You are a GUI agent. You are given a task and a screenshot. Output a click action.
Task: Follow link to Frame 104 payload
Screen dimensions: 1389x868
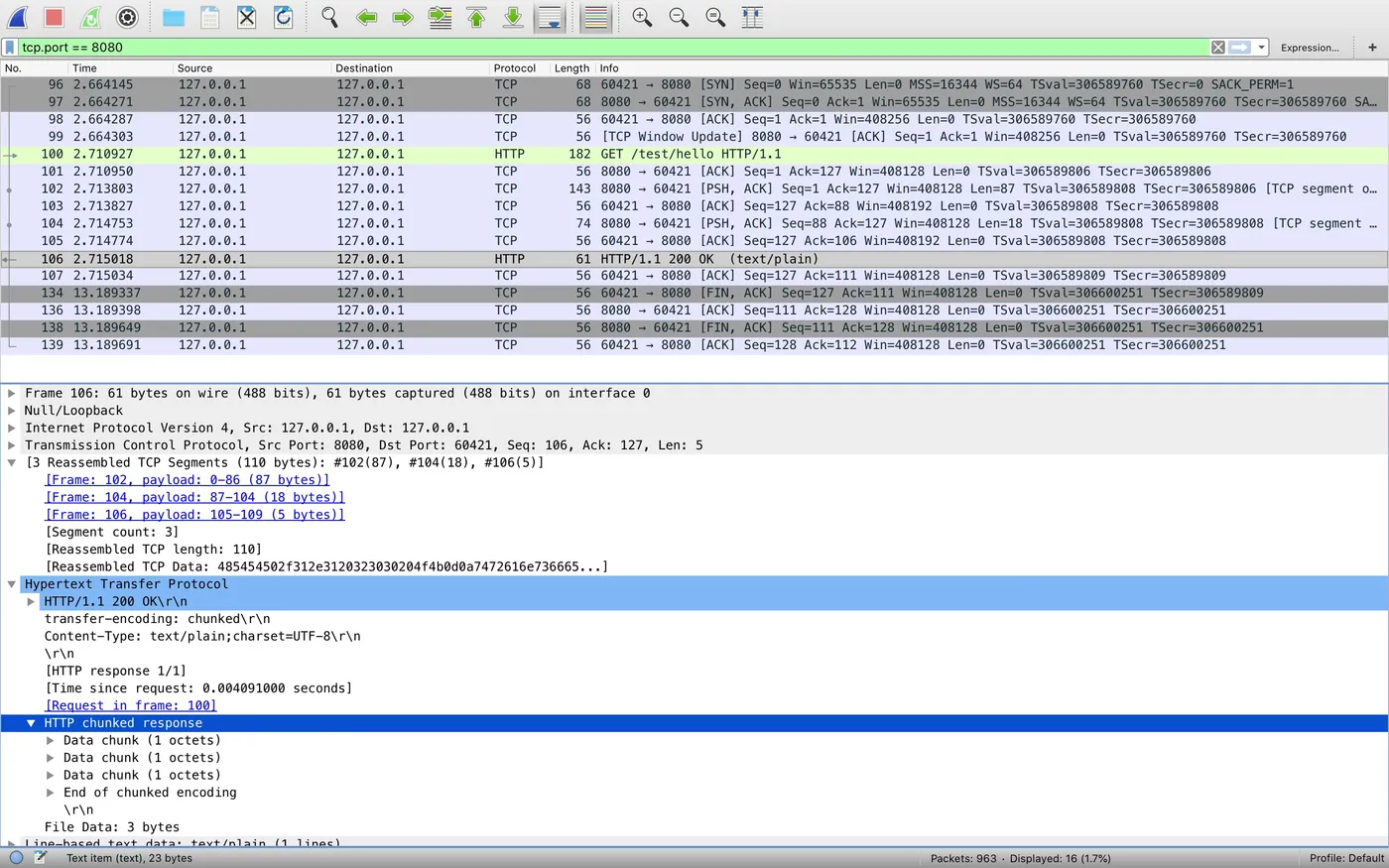pyautogui.click(x=195, y=497)
